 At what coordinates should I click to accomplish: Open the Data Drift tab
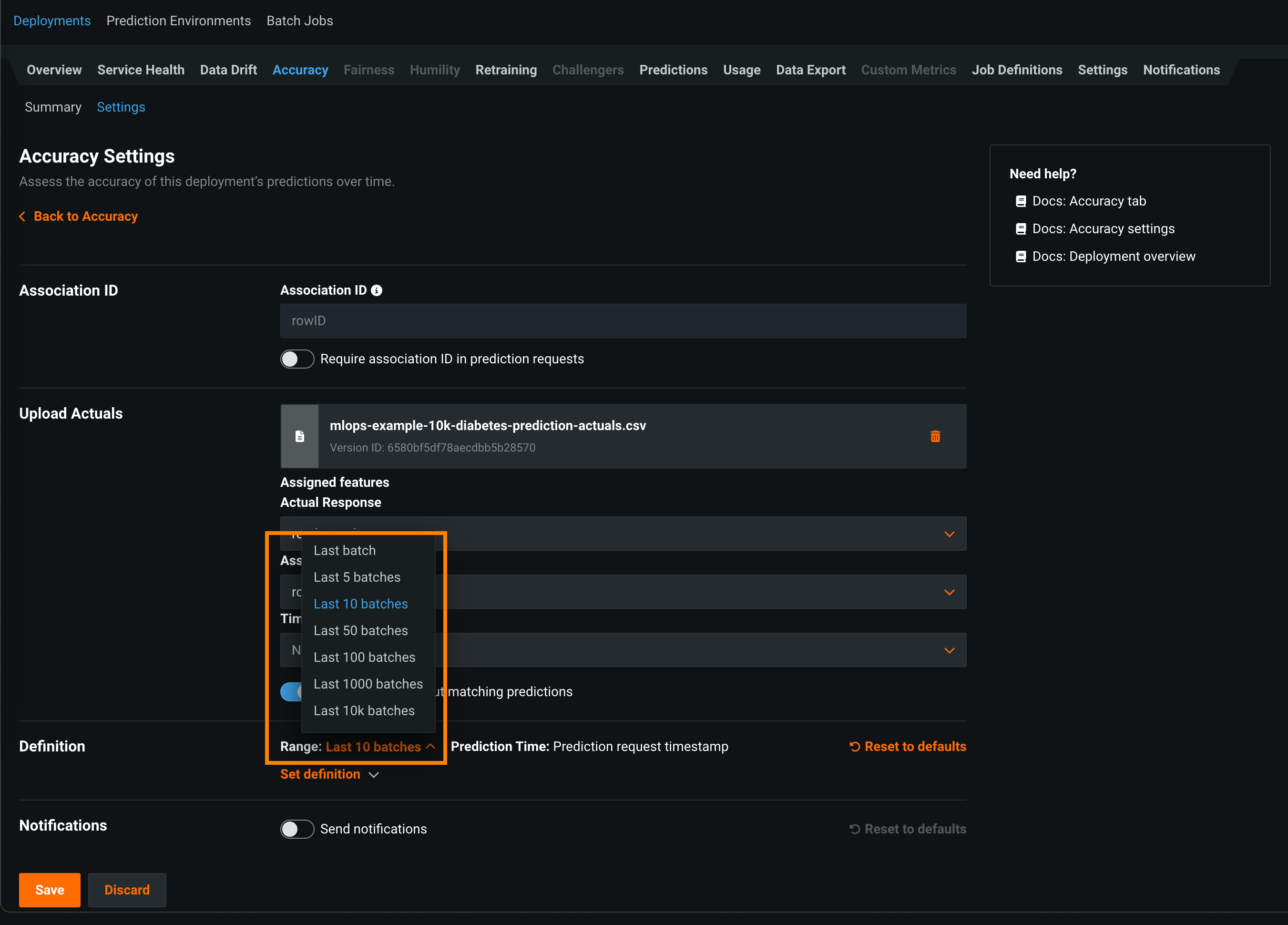point(228,70)
